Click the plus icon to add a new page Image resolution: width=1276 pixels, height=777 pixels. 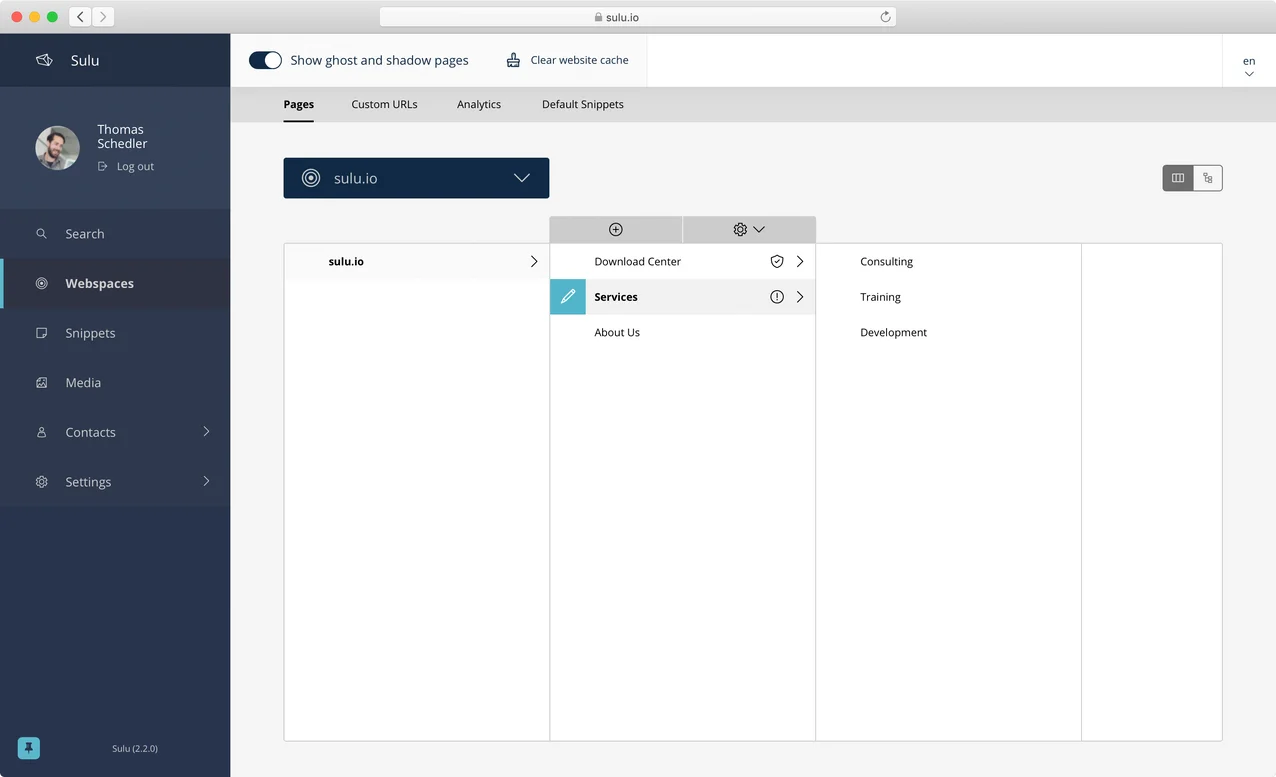click(x=615, y=229)
